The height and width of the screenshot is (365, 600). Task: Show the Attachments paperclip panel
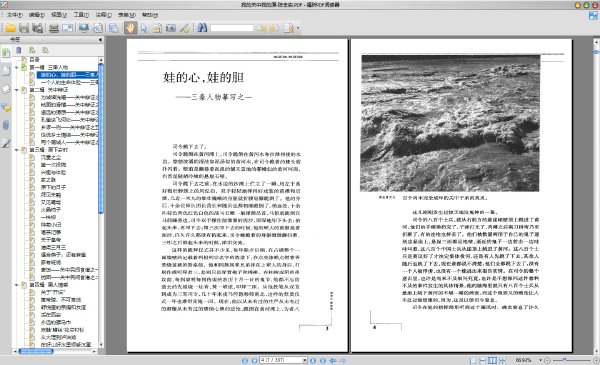[x=6, y=125]
